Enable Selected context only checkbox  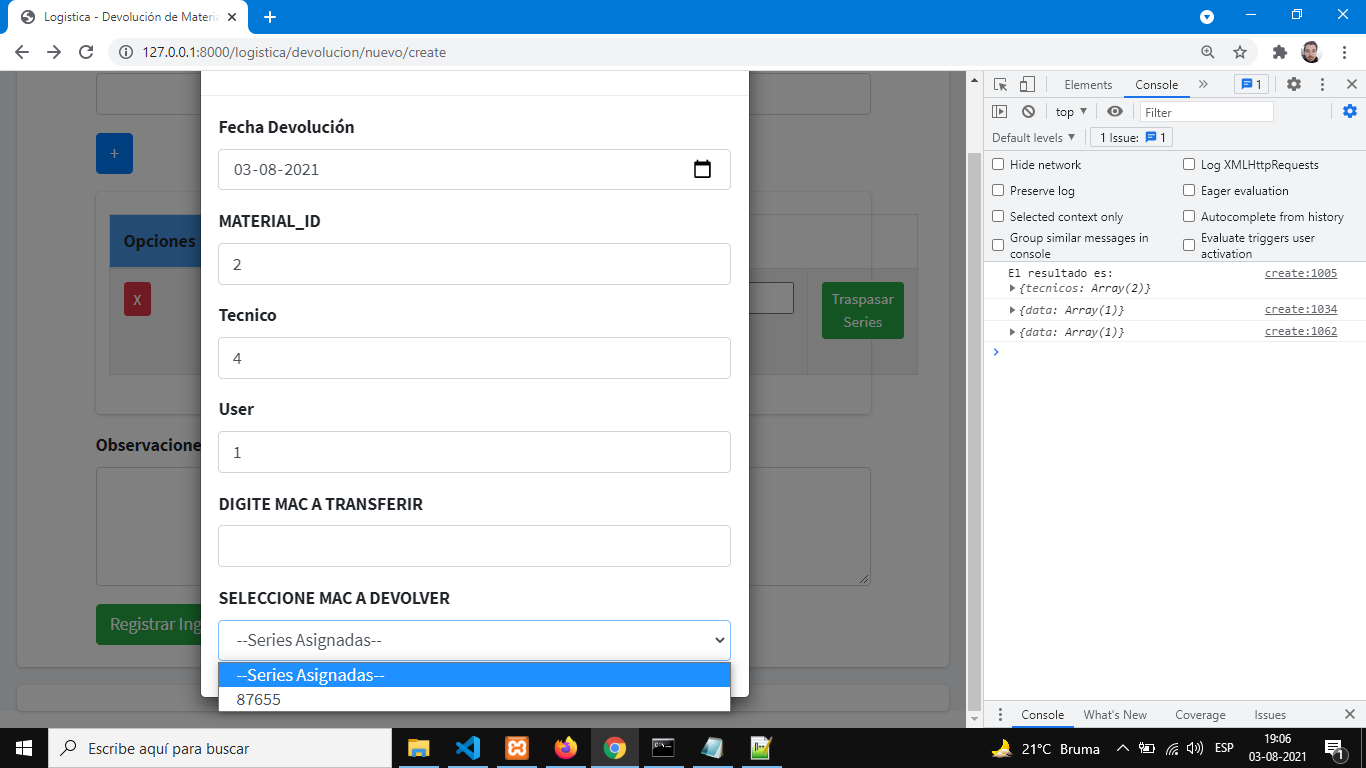click(x=998, y=216)
